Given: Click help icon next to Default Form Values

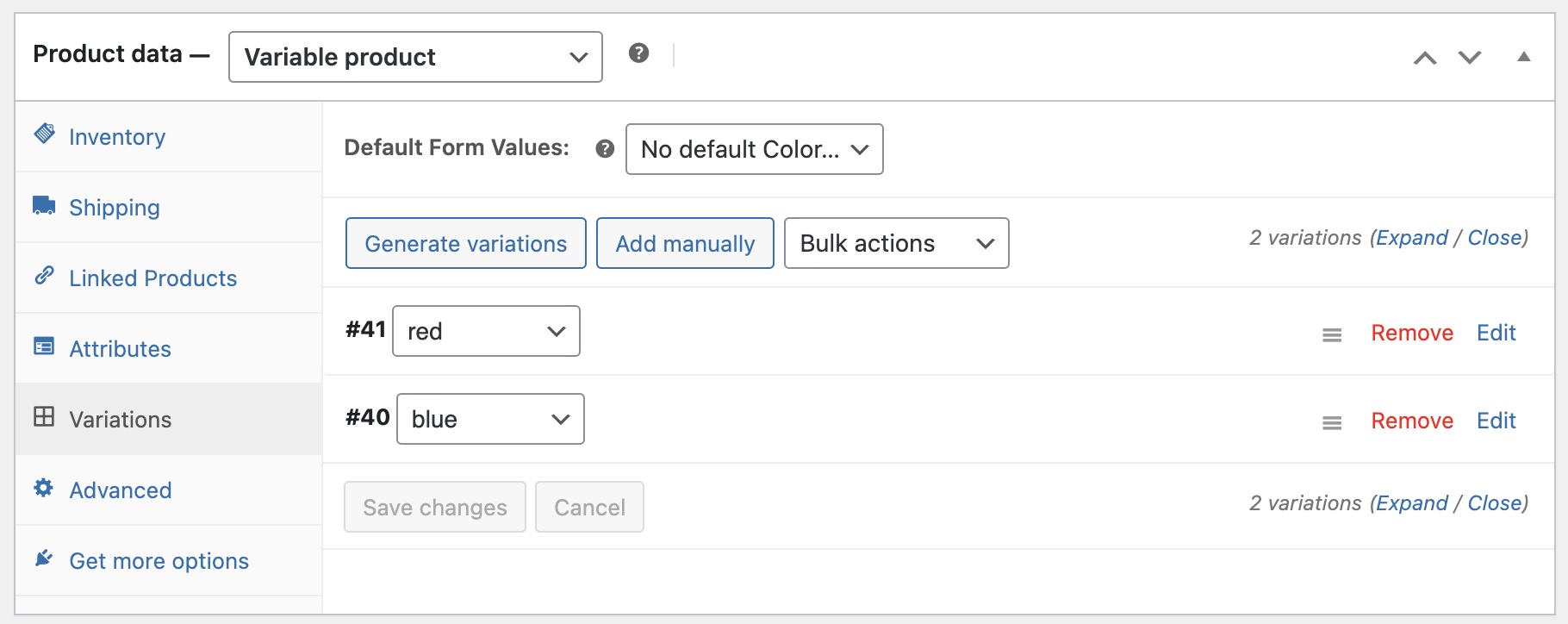Looking at the screenshot, I should 605,149.
